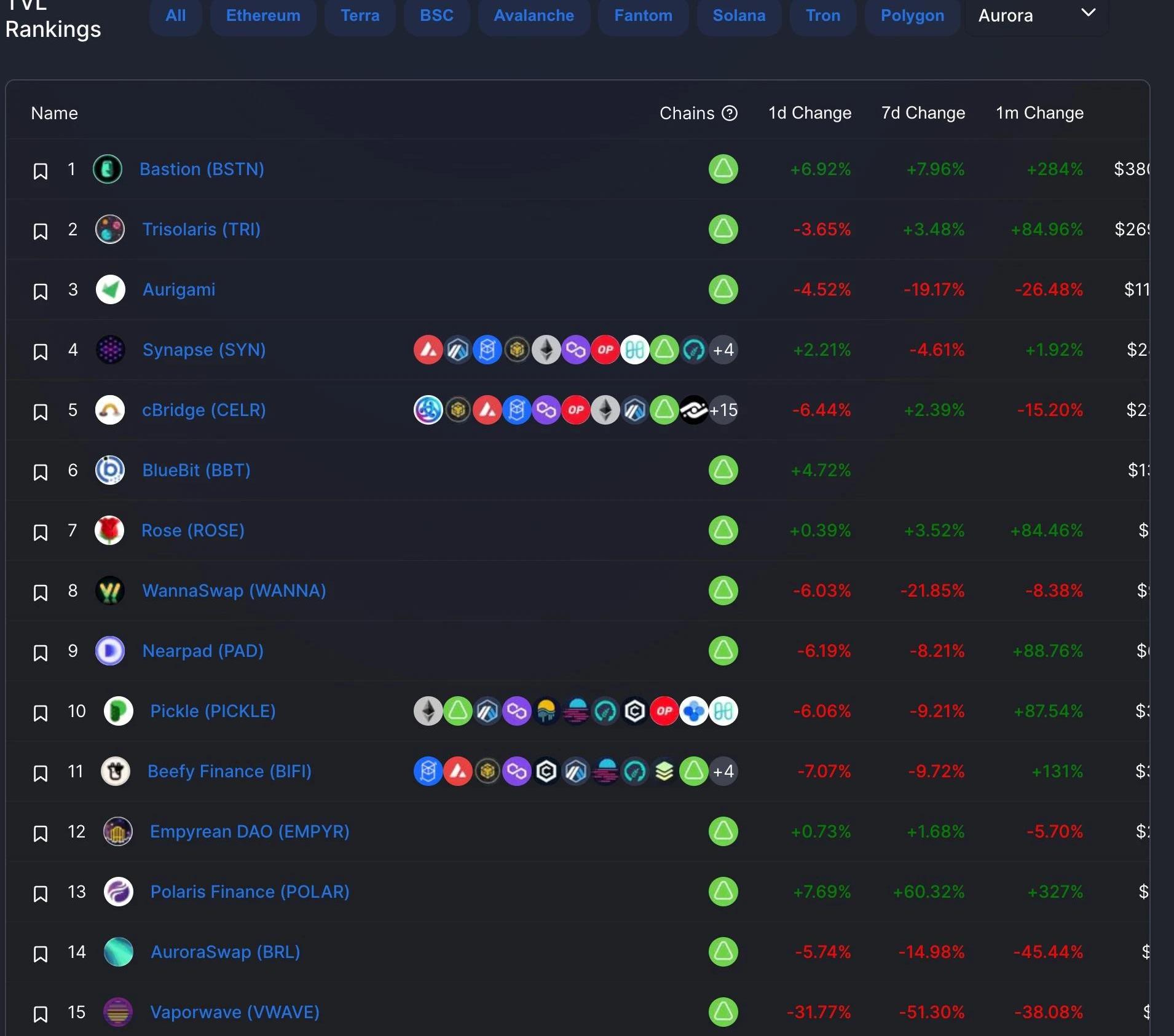
Task: Select the All chains filter
Action: coord(176,15)
